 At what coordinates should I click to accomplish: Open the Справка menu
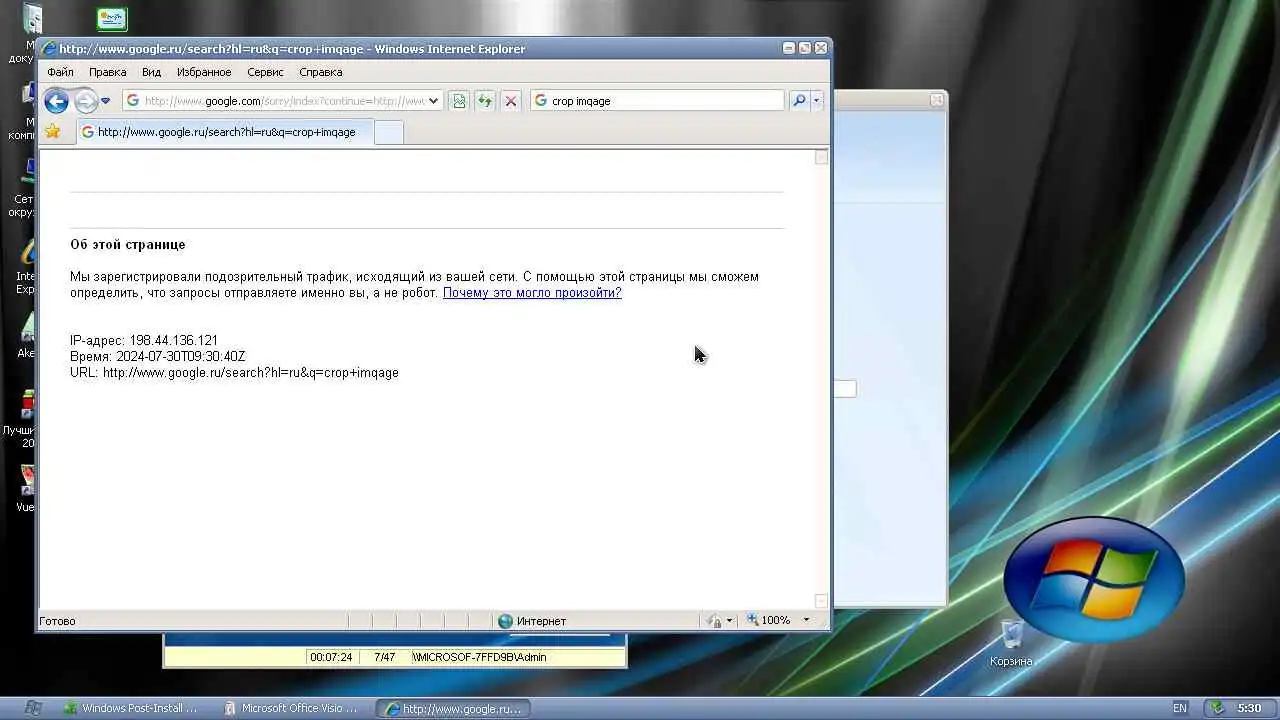320,72
